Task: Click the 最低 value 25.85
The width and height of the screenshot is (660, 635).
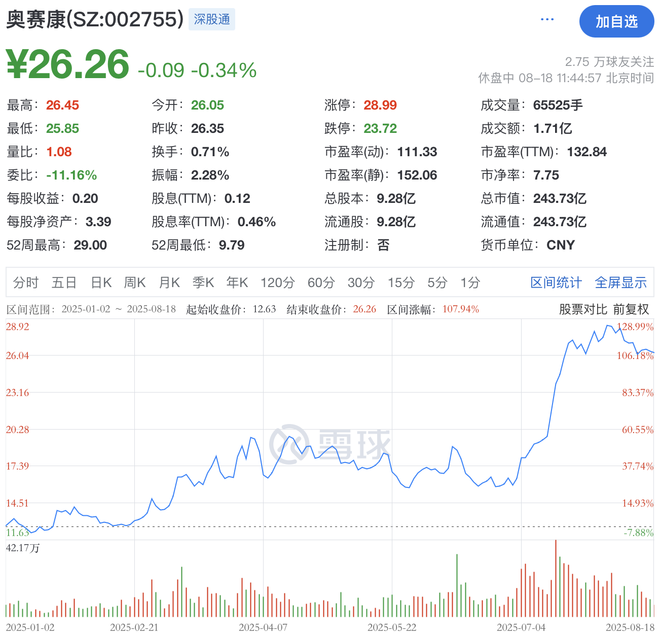Action: (x=62, y=128)
